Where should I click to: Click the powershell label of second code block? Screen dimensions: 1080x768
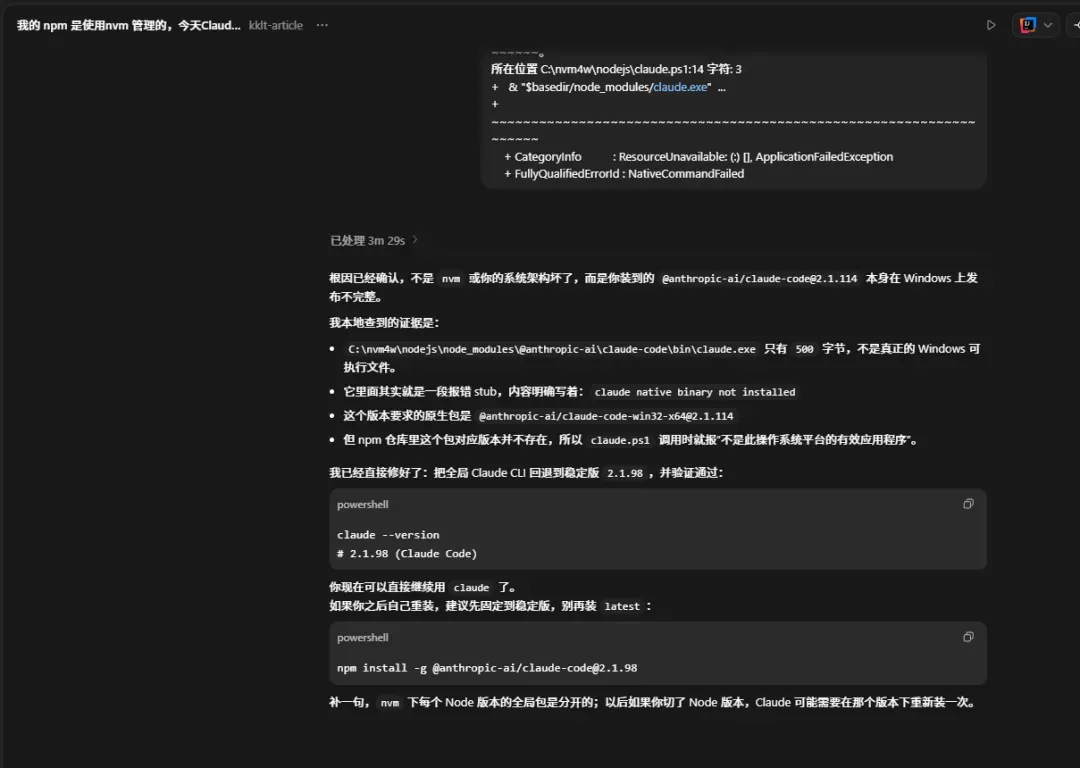click(x=362, y=637)
